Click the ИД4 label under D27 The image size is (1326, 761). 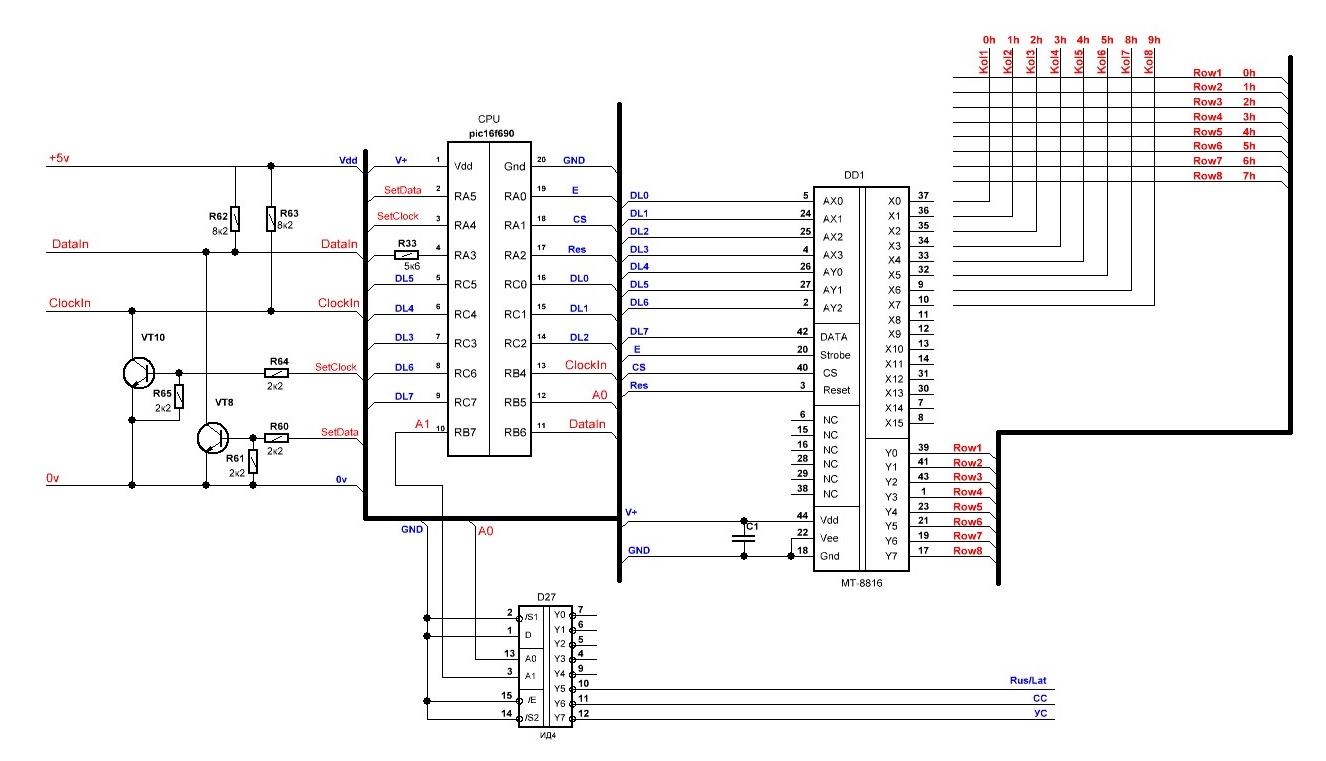(x=546, y=735)
